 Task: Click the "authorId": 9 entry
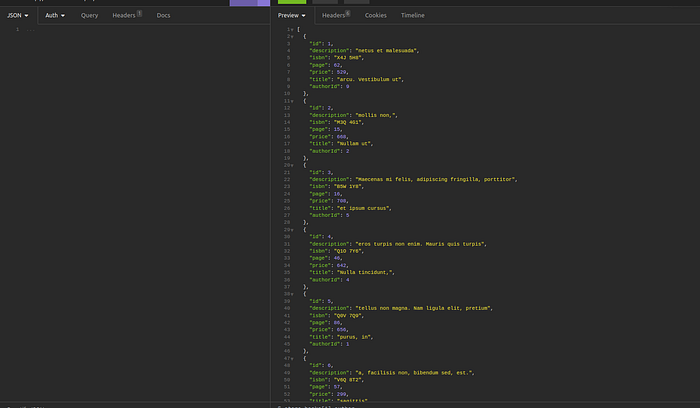click(329, 87)
